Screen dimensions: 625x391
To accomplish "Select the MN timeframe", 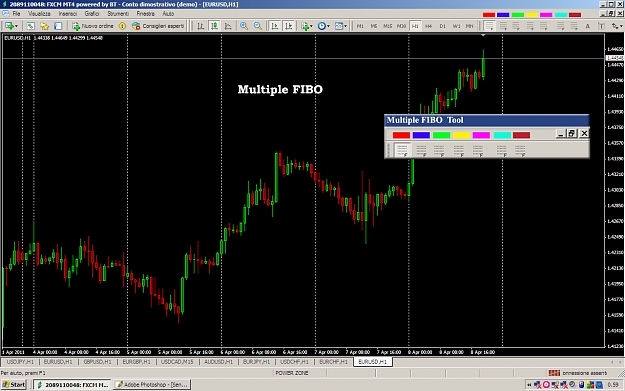I will 470,26.
